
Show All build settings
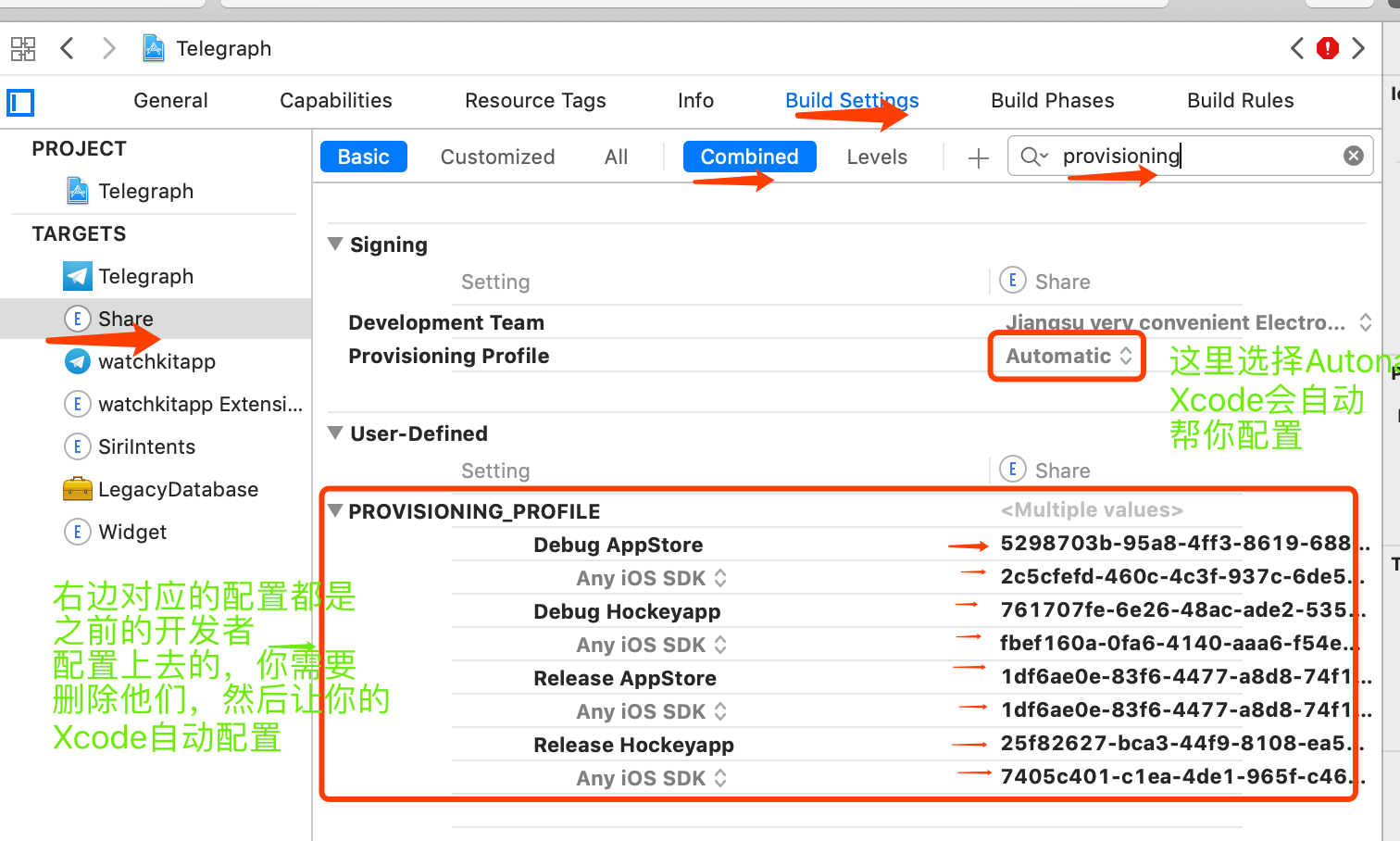click(x=616, y=157)
